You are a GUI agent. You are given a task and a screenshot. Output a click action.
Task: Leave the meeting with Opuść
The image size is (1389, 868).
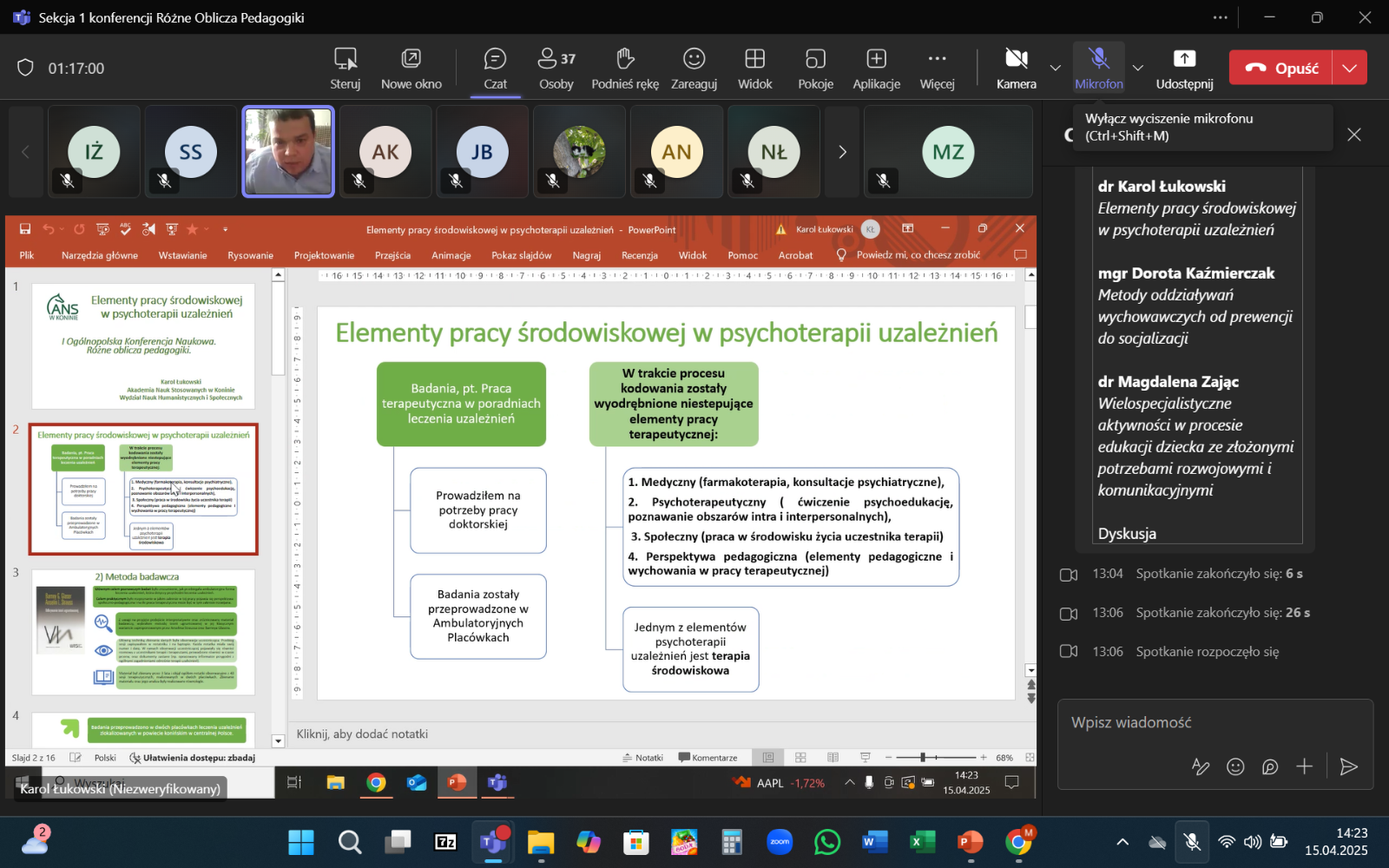[1281, 68]
